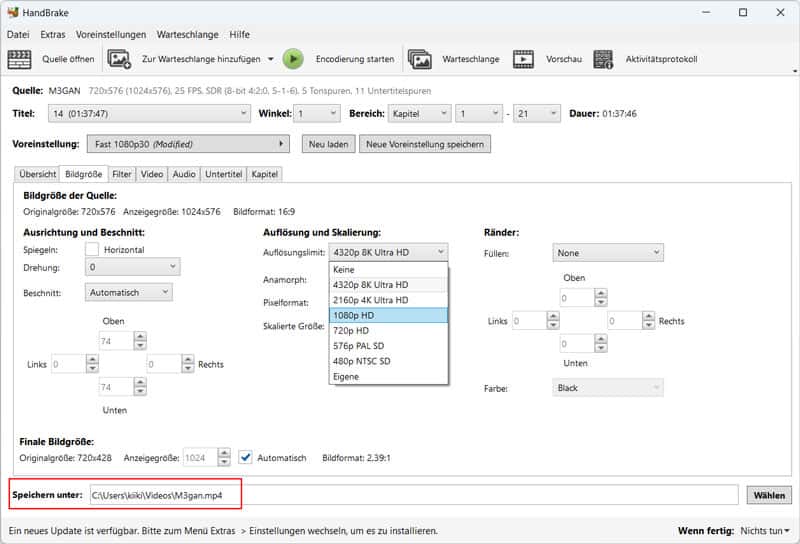The image size is (800, 544).
Task: Collapse the Auflösungslimit dropdown
Action: 389,252
